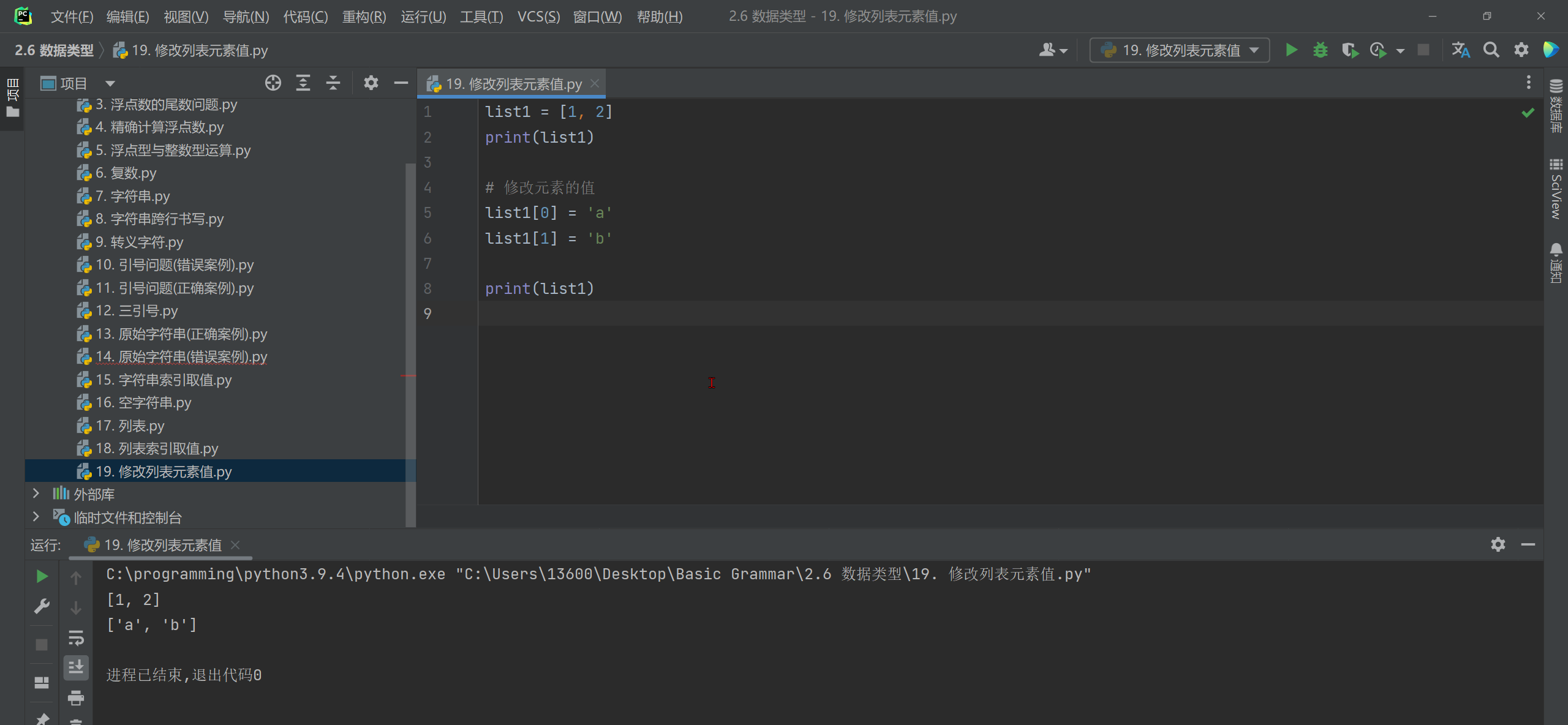1568x725 pixels.
Task: Click breadcrumb '2.6 数据类型'
Action: (x=54, y=50)
